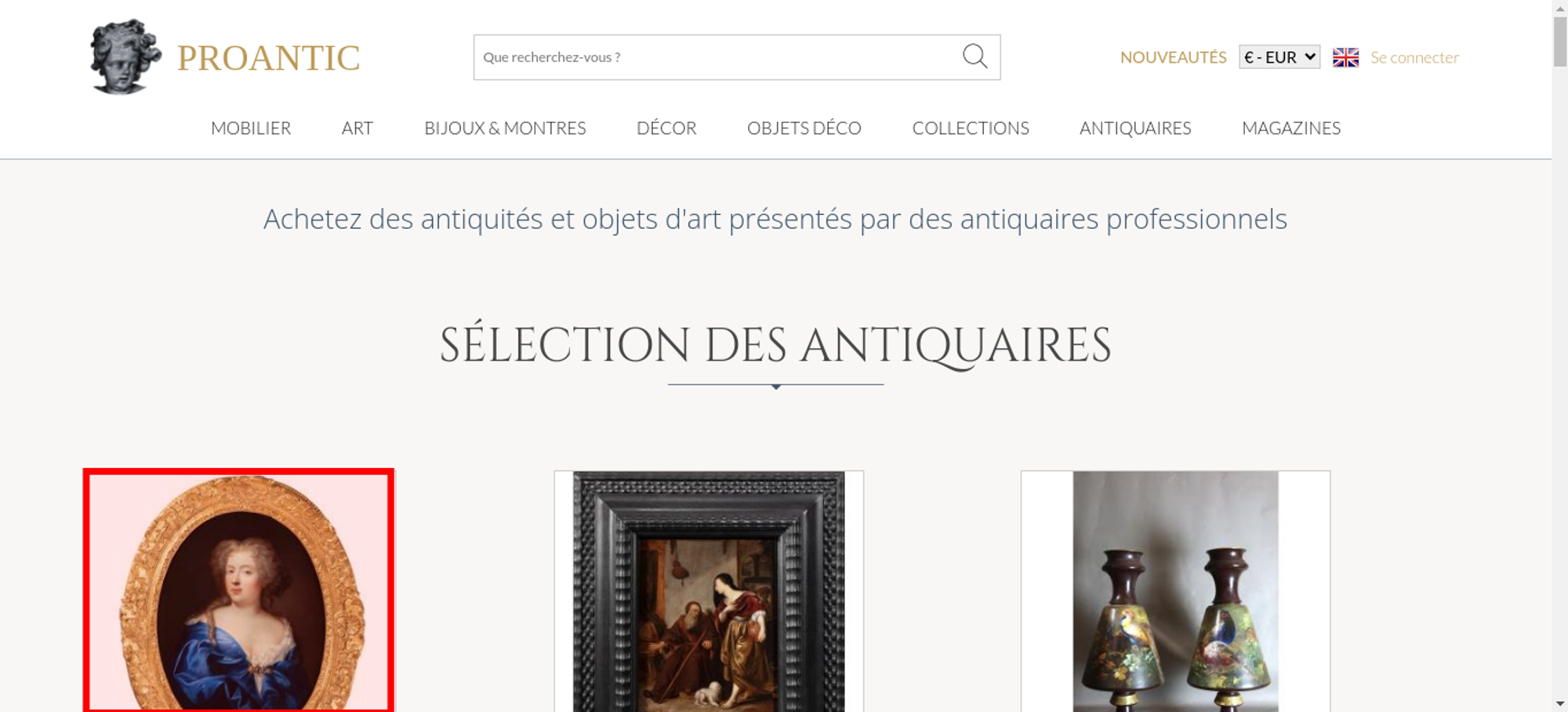1568x712 pixels.
Task: Click the Se connecter link
Action: point(1414,57)
